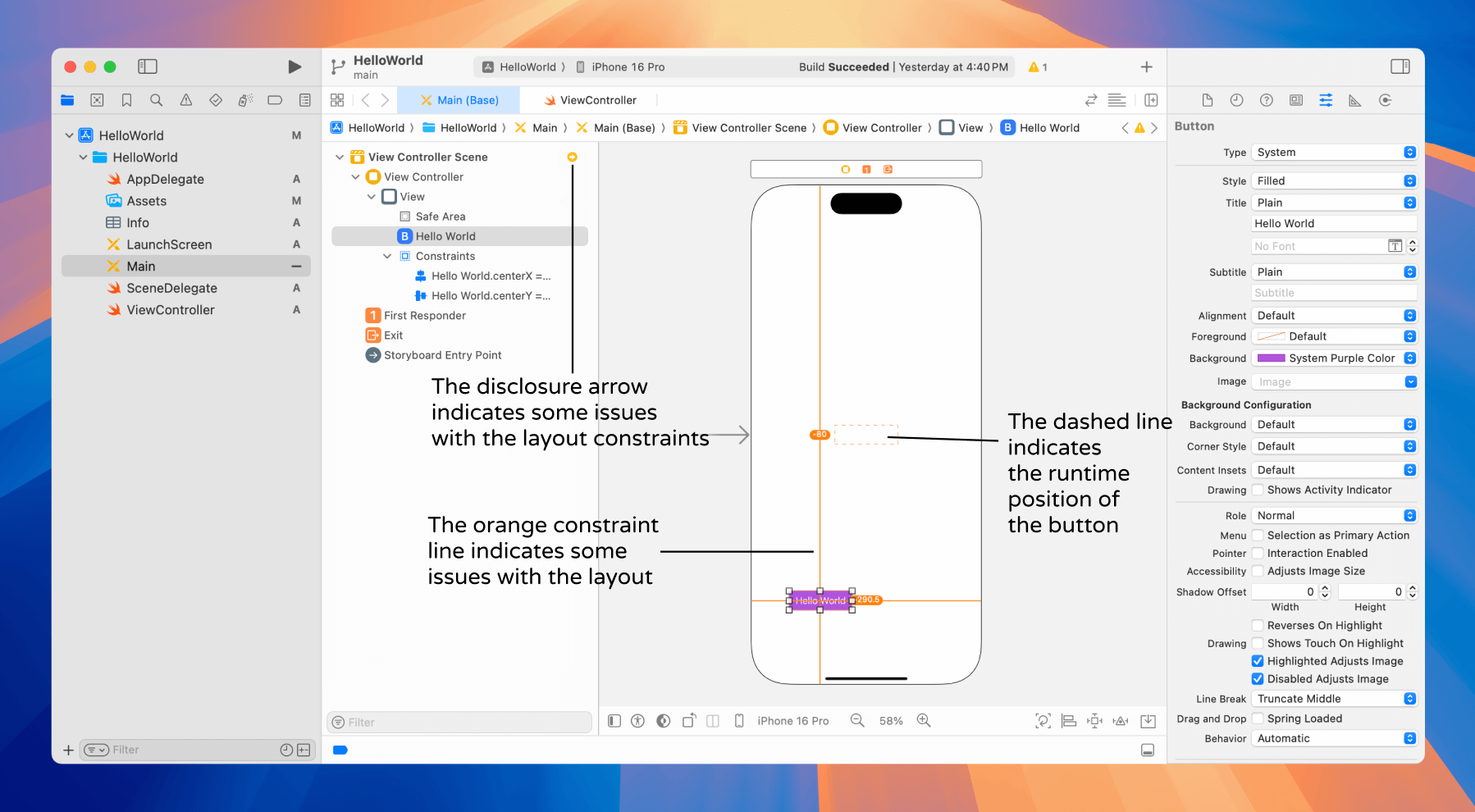Viewport: 1475px width, 812px height.
Task: Open the test navigator diamond icon
Action: pyautogui.click(x=216, y=100)
